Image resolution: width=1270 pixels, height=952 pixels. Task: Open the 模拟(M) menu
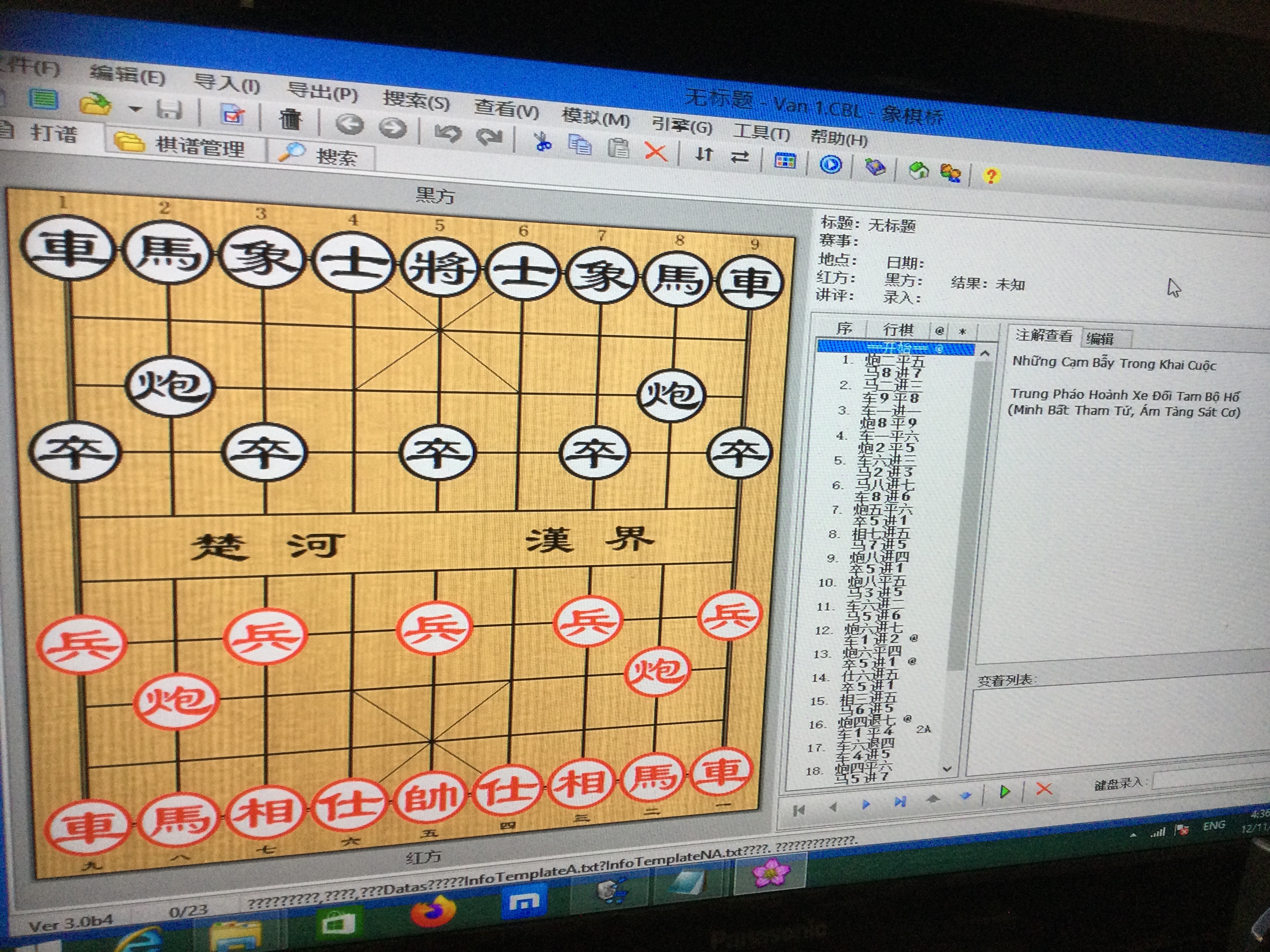pos(595,117)
